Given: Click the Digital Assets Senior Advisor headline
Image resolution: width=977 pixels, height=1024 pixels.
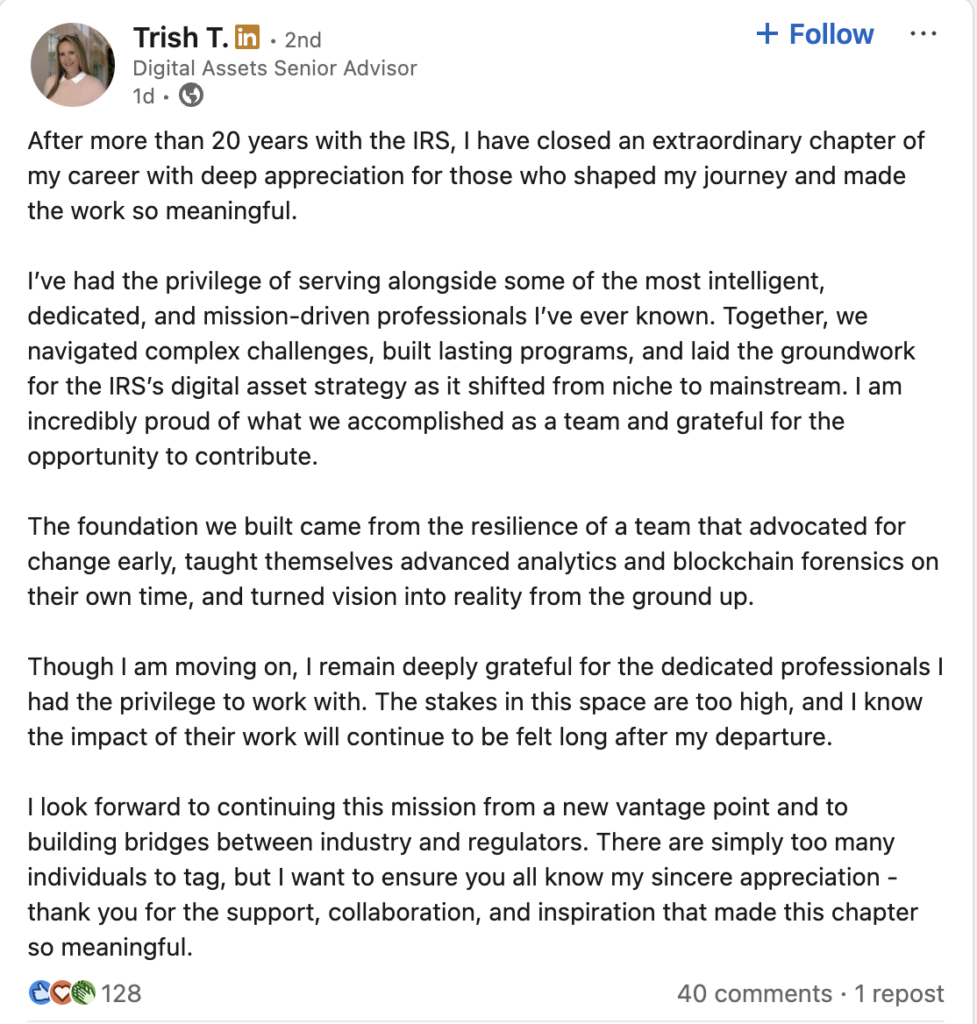Looking at the screenshot, I should pos(275,68).
